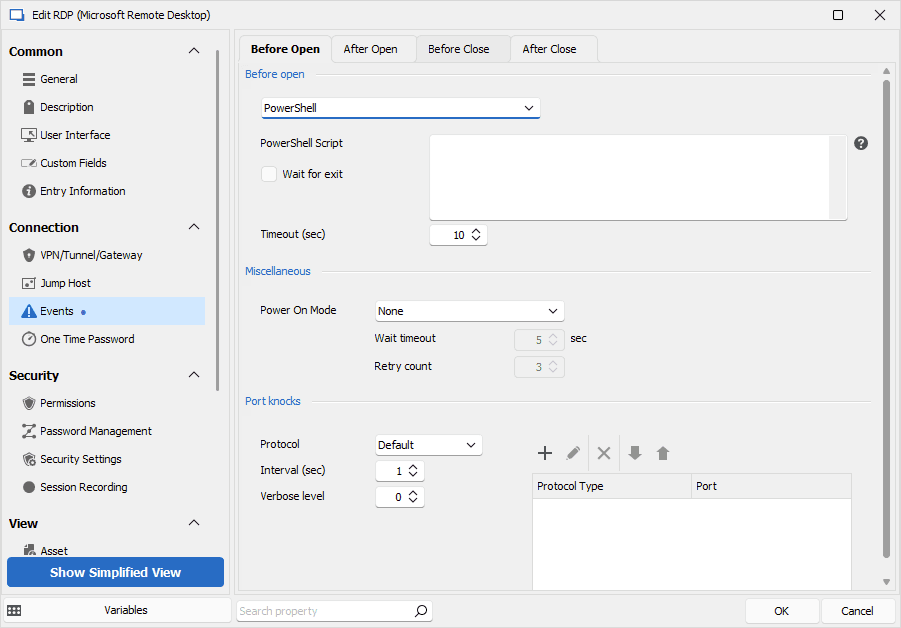
Task: Click the OK button
Action: 781,611
